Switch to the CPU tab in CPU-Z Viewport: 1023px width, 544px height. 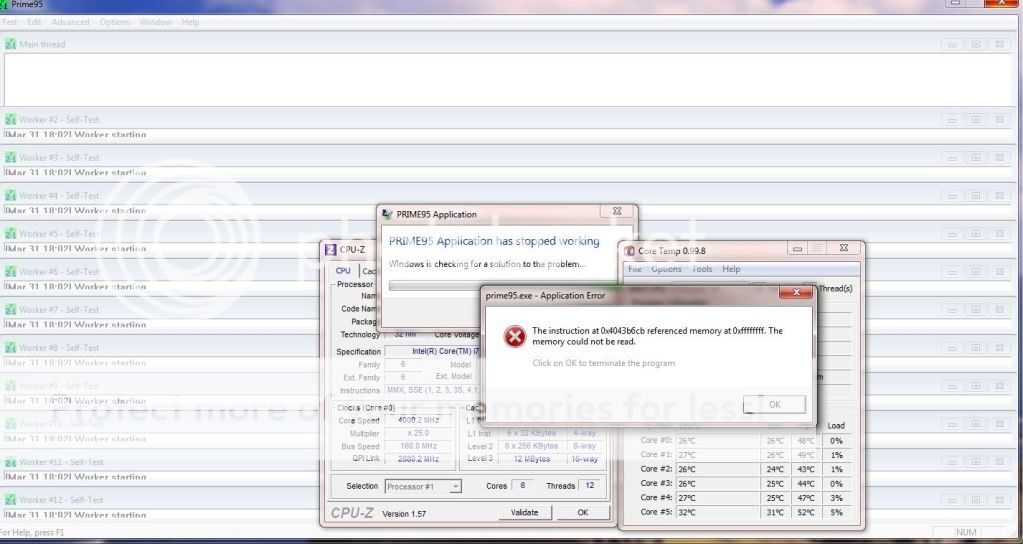pyautogui.click(x=343, y=271)
